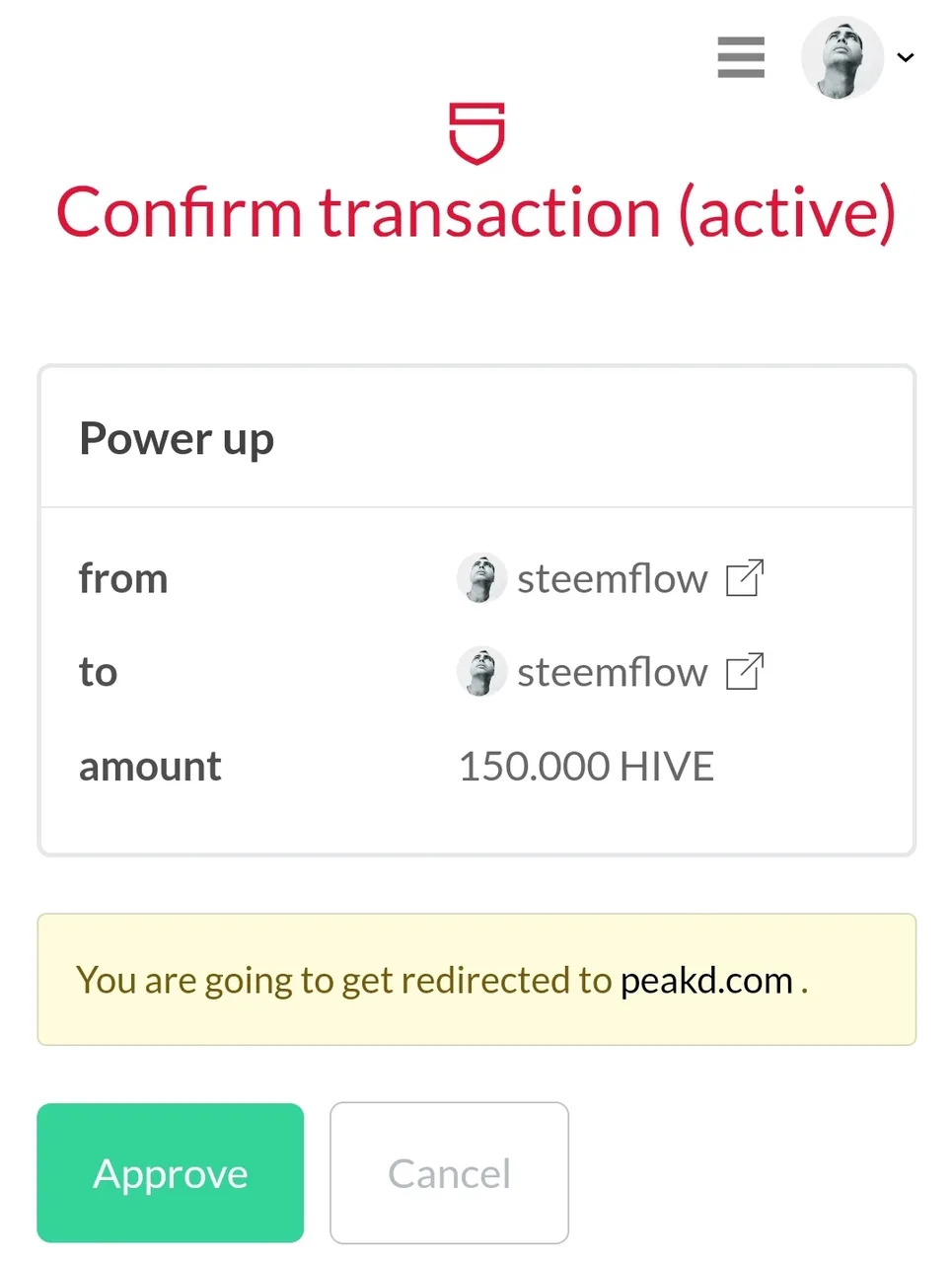Approve the Power up transaction
The image size is (952, 1263).
click(x=171, y=1172)
